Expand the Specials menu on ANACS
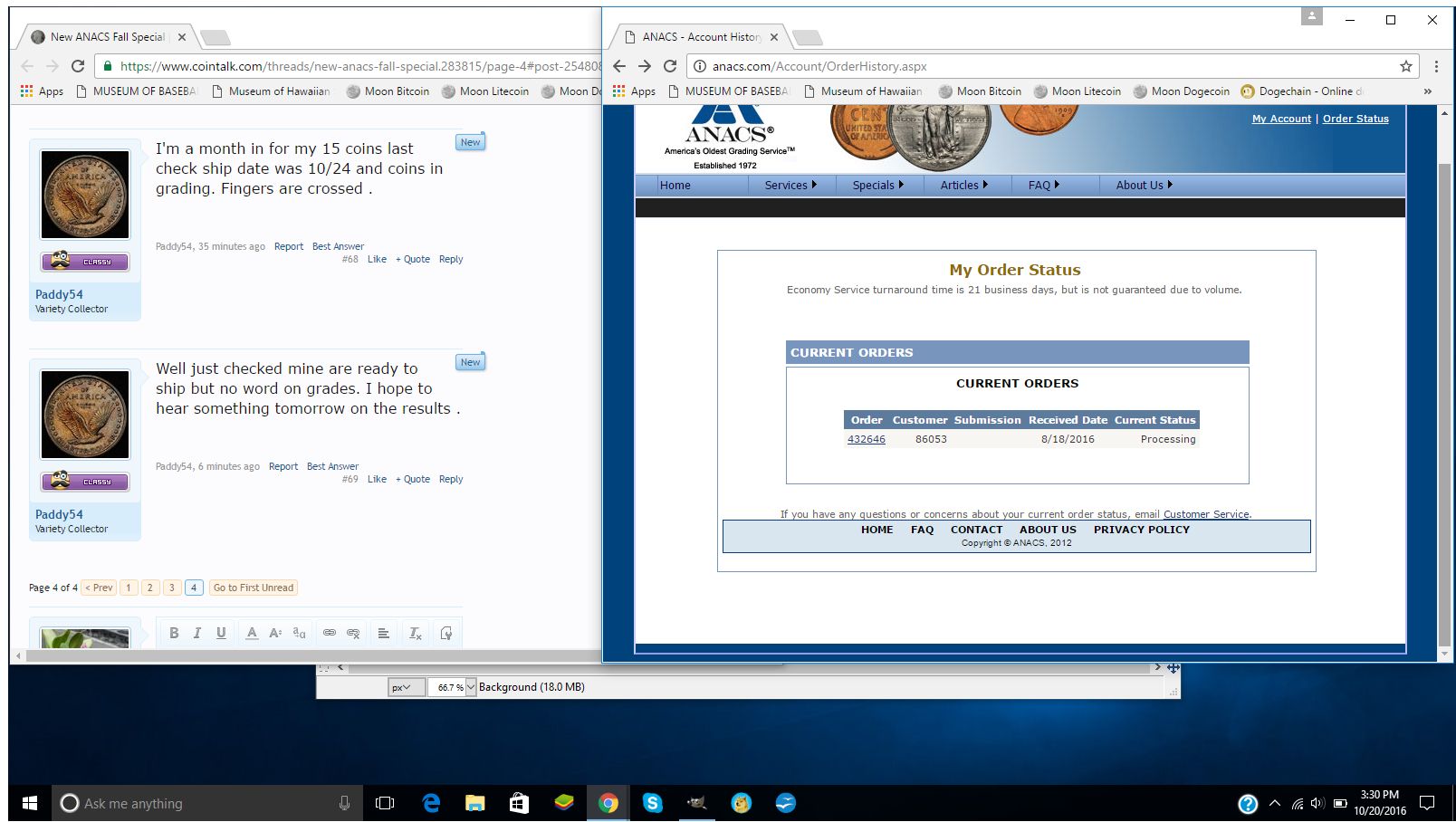 [877, 185]
